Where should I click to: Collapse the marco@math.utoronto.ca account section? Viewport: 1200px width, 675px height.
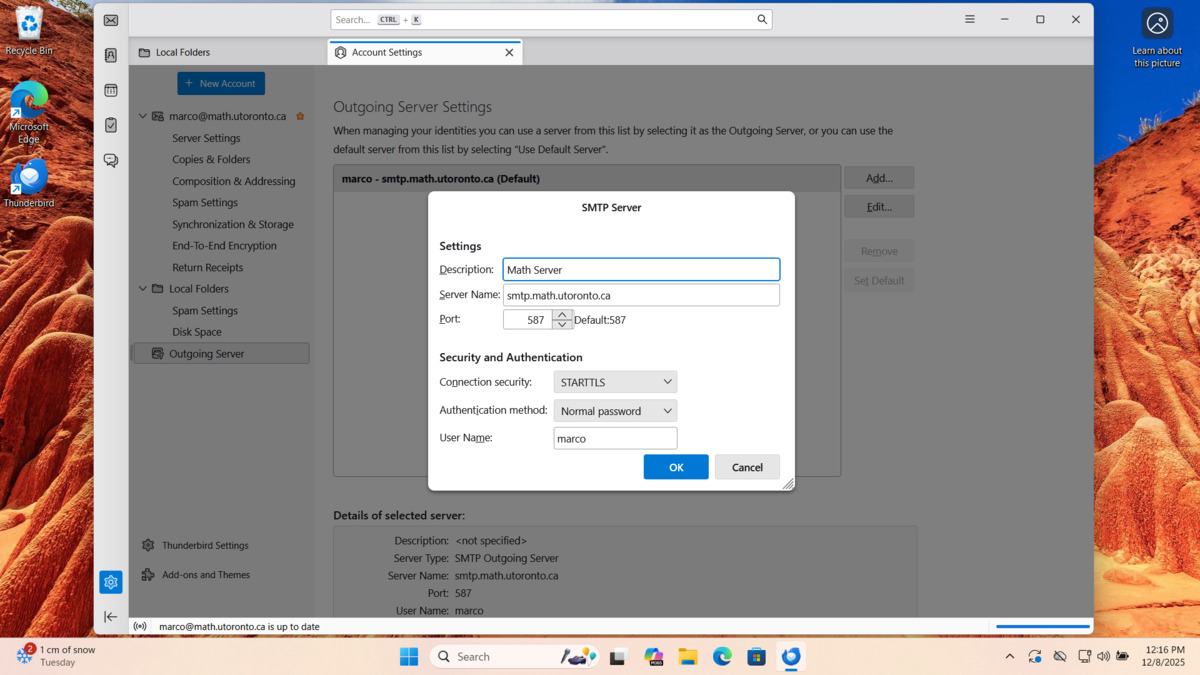click(141, 115)
